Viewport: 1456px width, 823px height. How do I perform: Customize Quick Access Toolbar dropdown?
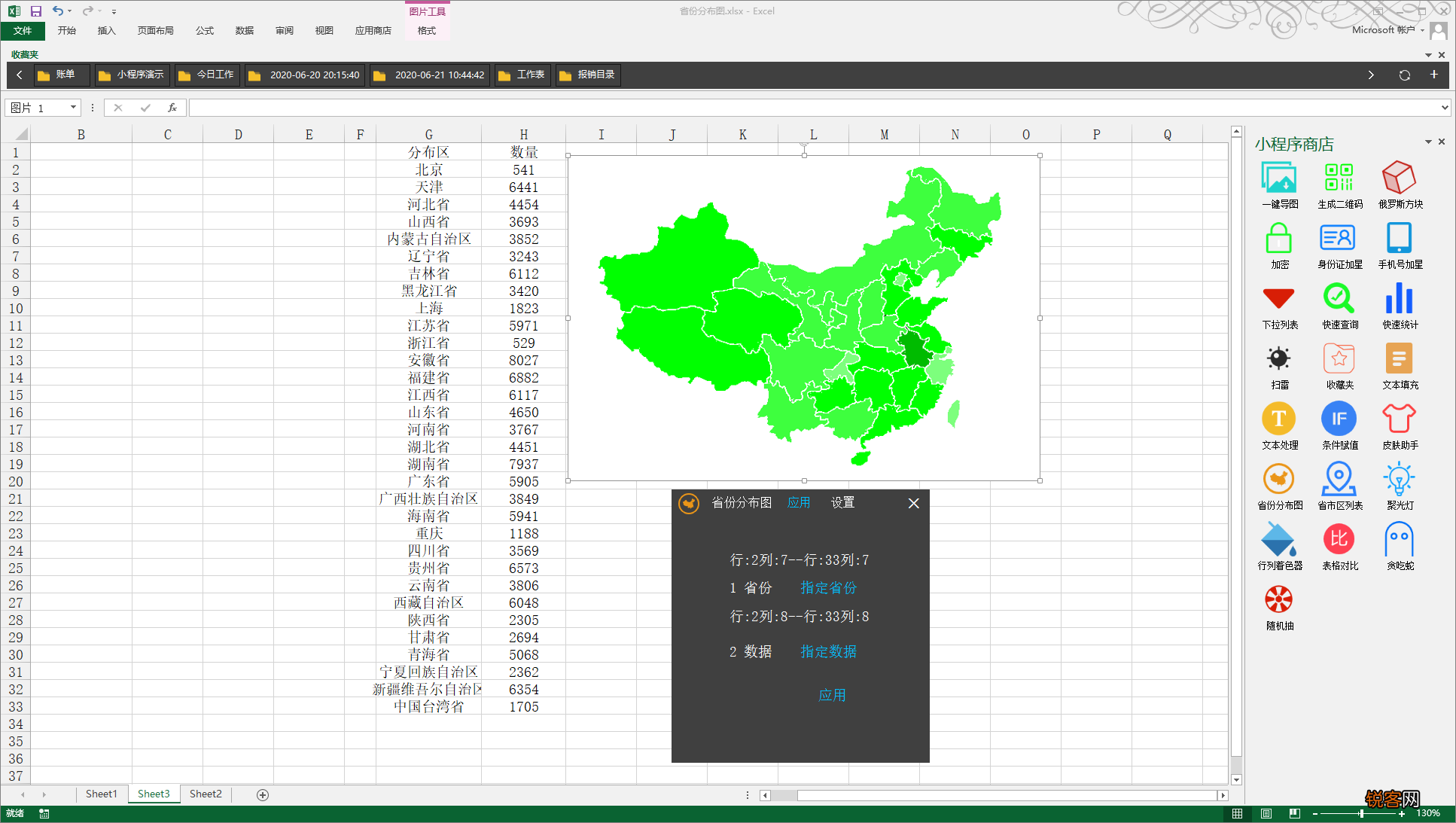click(x=114, y=11)
